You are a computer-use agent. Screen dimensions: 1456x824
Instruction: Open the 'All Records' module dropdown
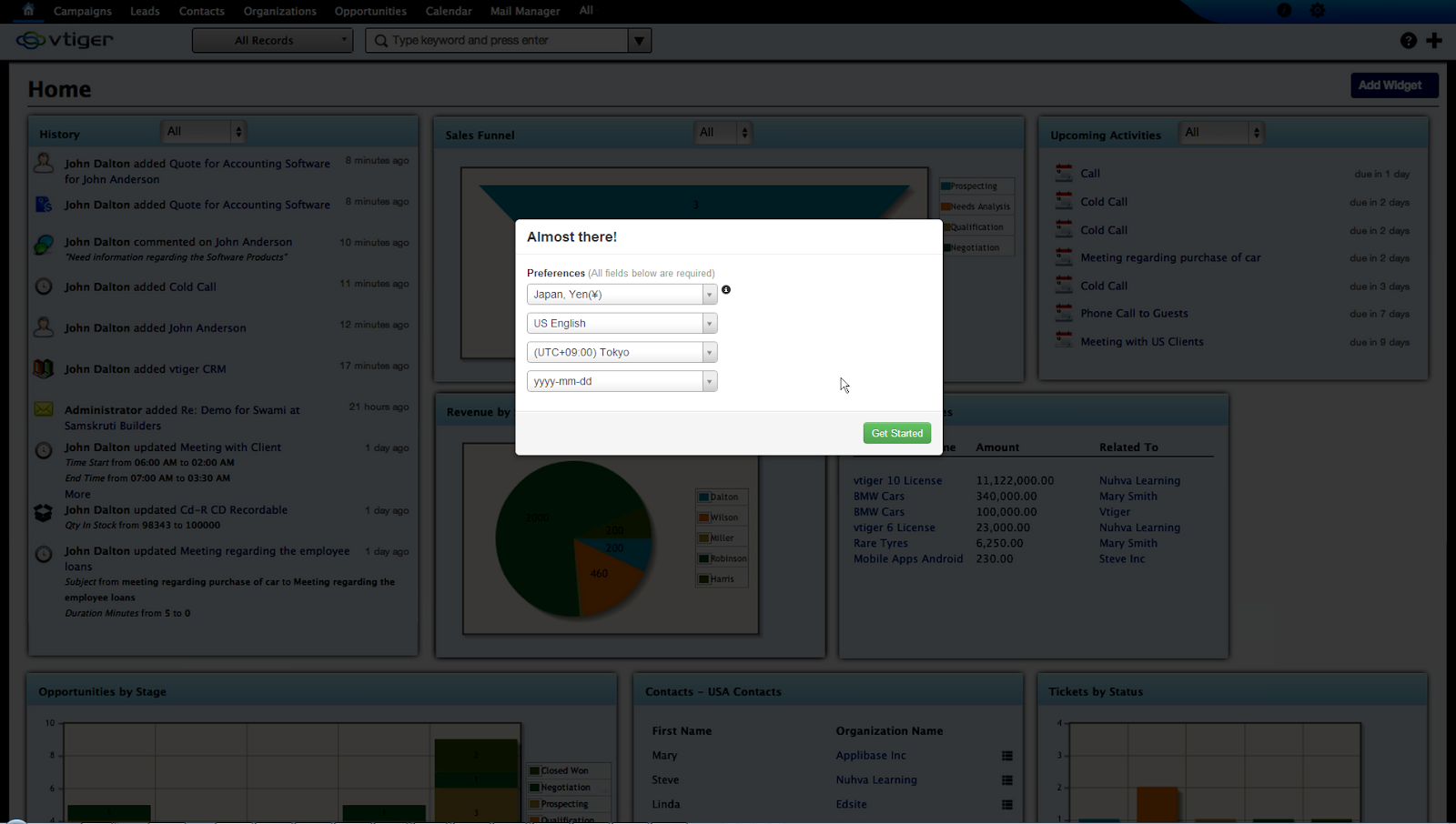(x=272, y=40)
